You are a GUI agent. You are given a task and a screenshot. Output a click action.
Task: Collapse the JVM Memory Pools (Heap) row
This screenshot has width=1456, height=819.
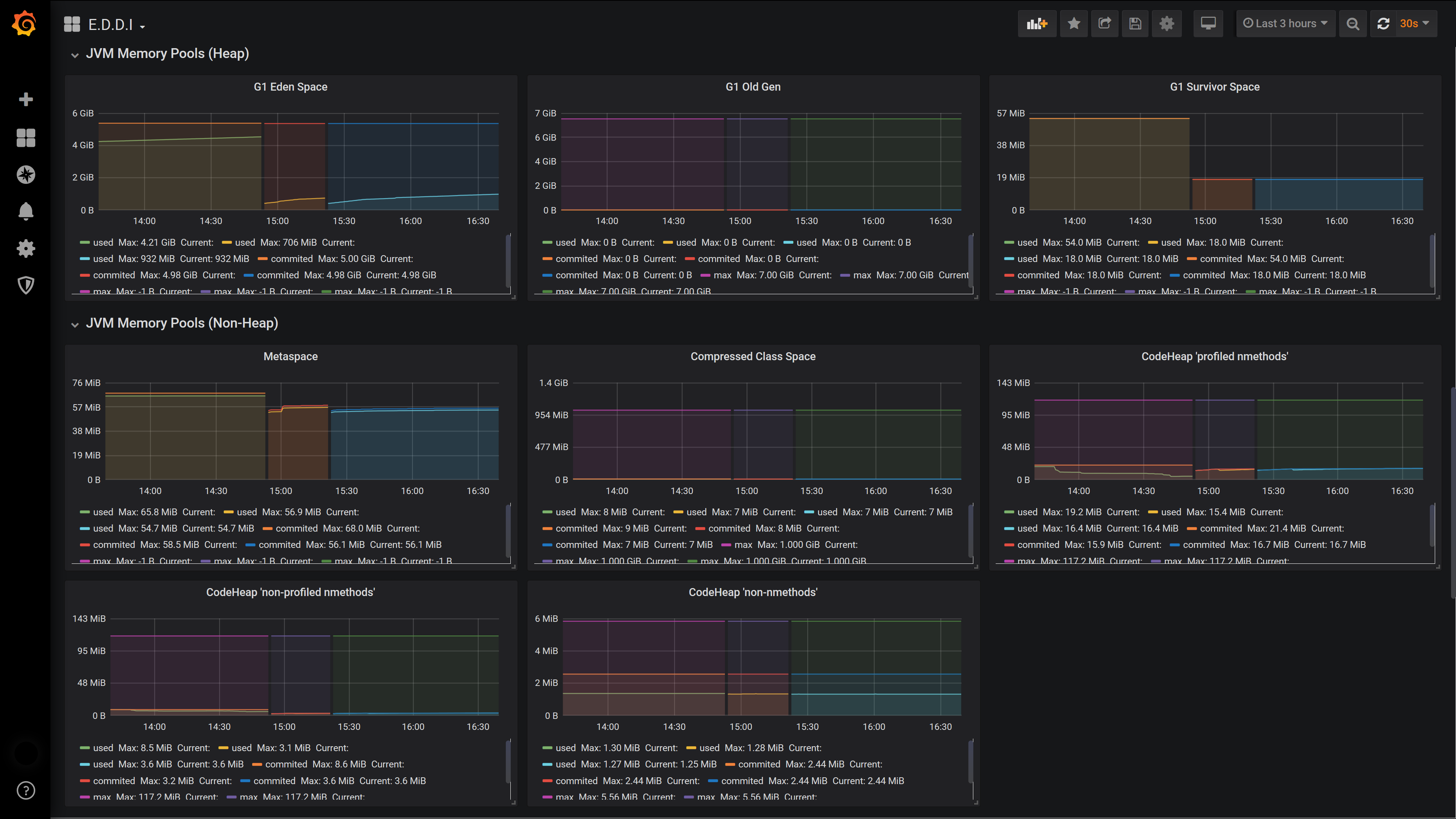(167, 54)
